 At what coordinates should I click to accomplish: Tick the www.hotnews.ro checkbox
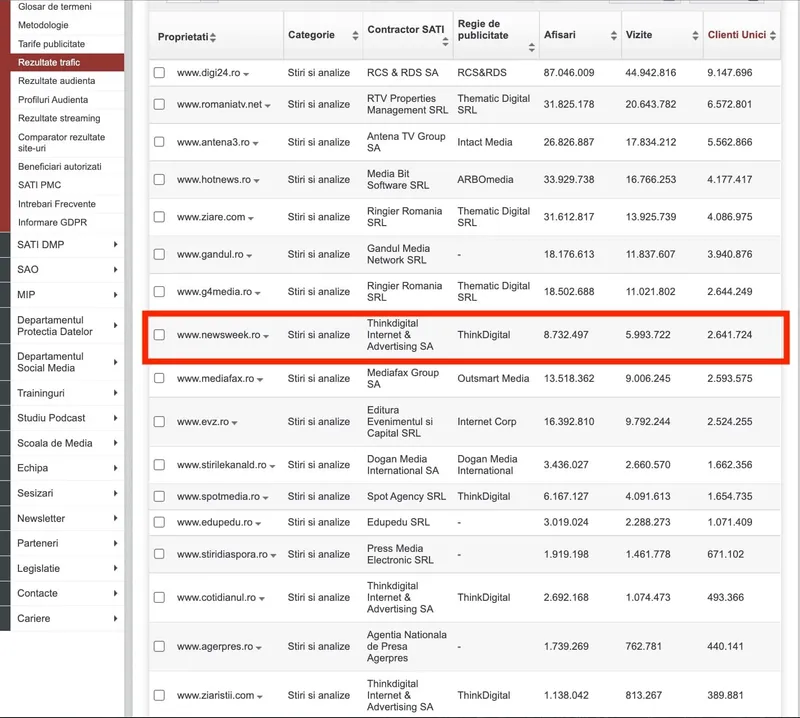click(x=159, y=179)
